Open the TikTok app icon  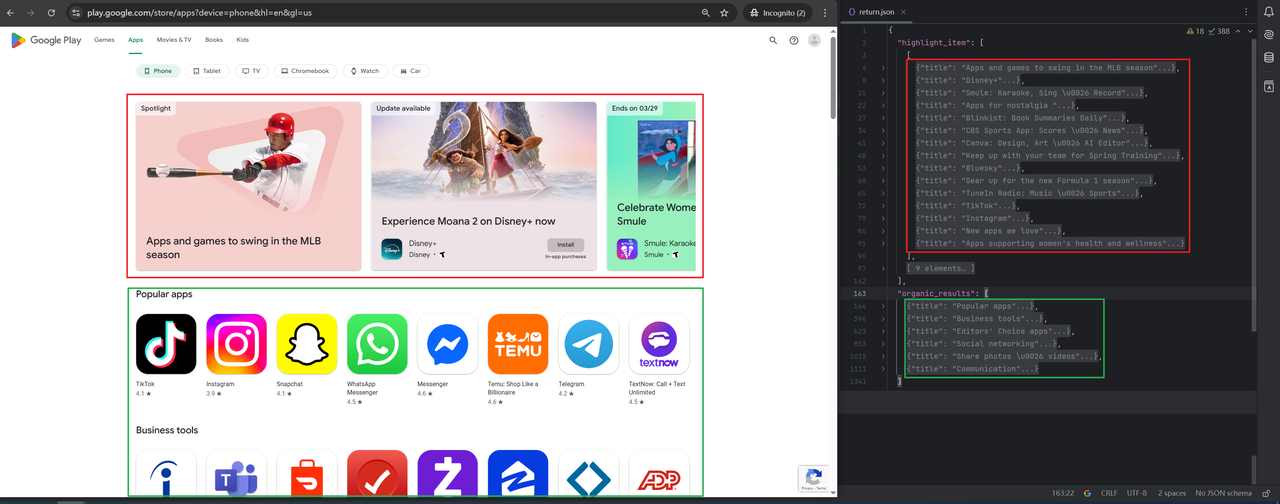166,344
